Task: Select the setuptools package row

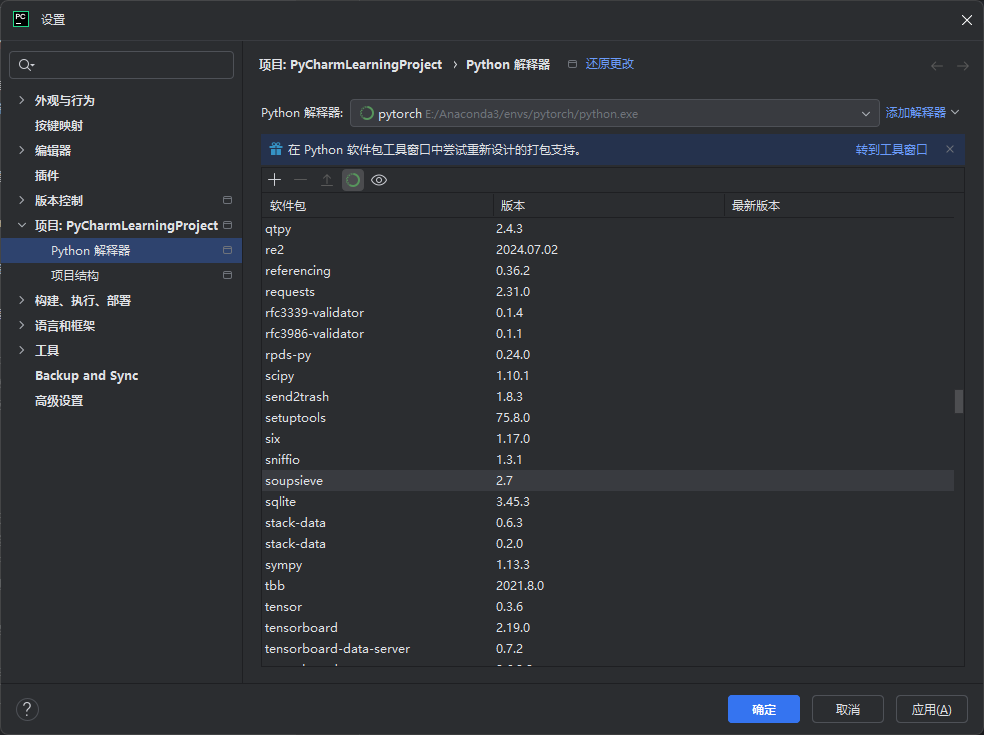Action: (x=607, y=418)
